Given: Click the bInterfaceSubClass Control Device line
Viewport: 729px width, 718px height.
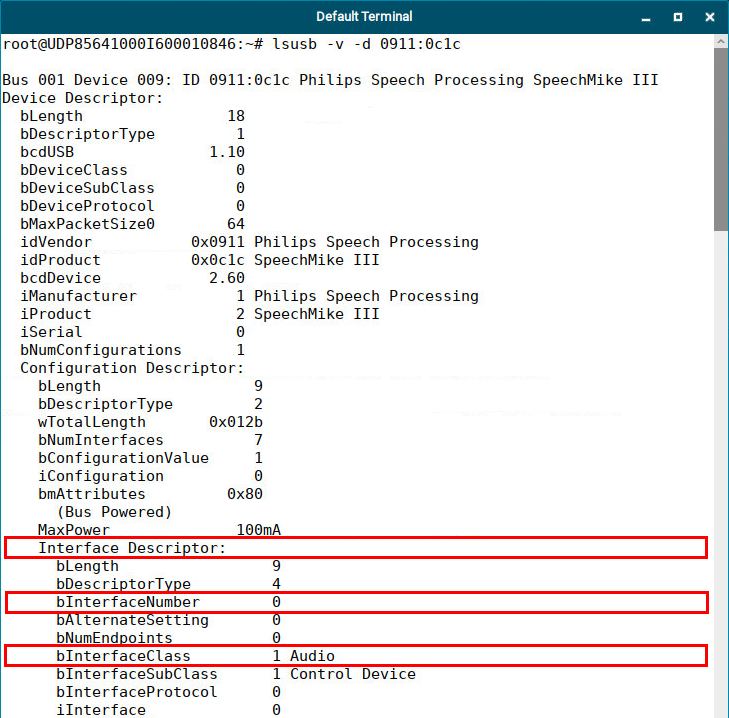Looking at the screenshot, I should click(x=236, y=674).
